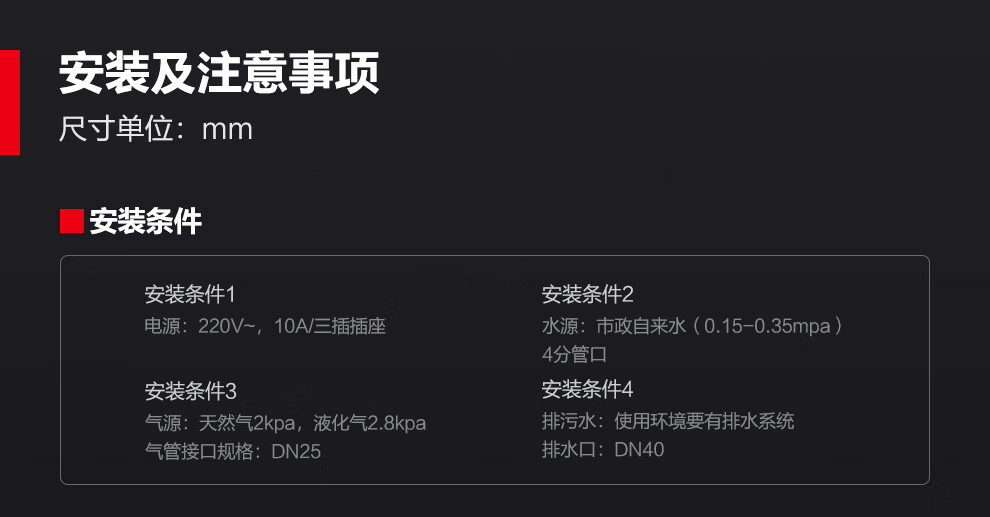The width and height of the screenshot is (990, 517).
Task: Click the 水源：市政自来水 pressure line
Action: (692, 326)
